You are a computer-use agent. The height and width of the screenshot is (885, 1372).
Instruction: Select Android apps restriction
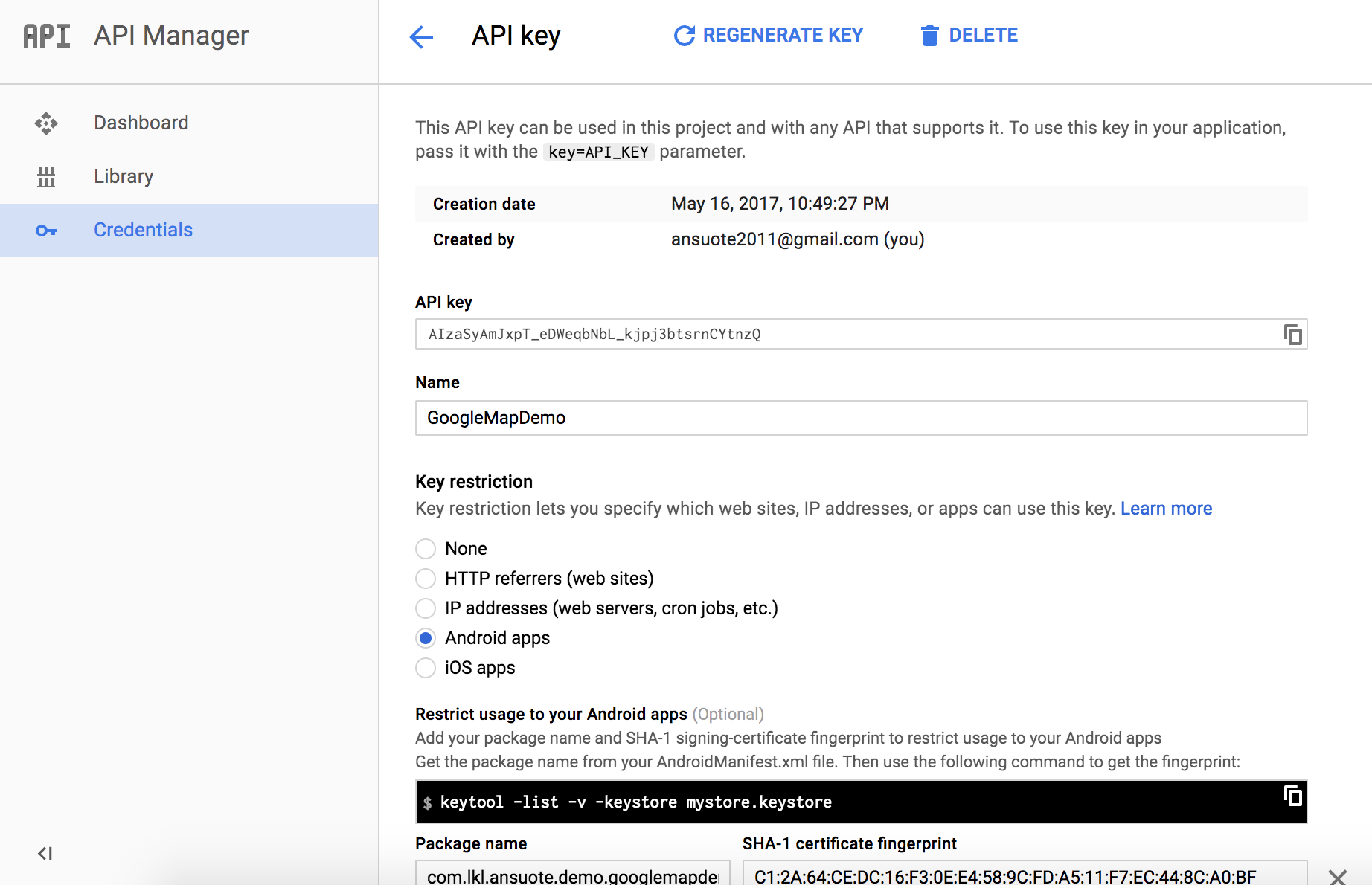click(426, 638)
